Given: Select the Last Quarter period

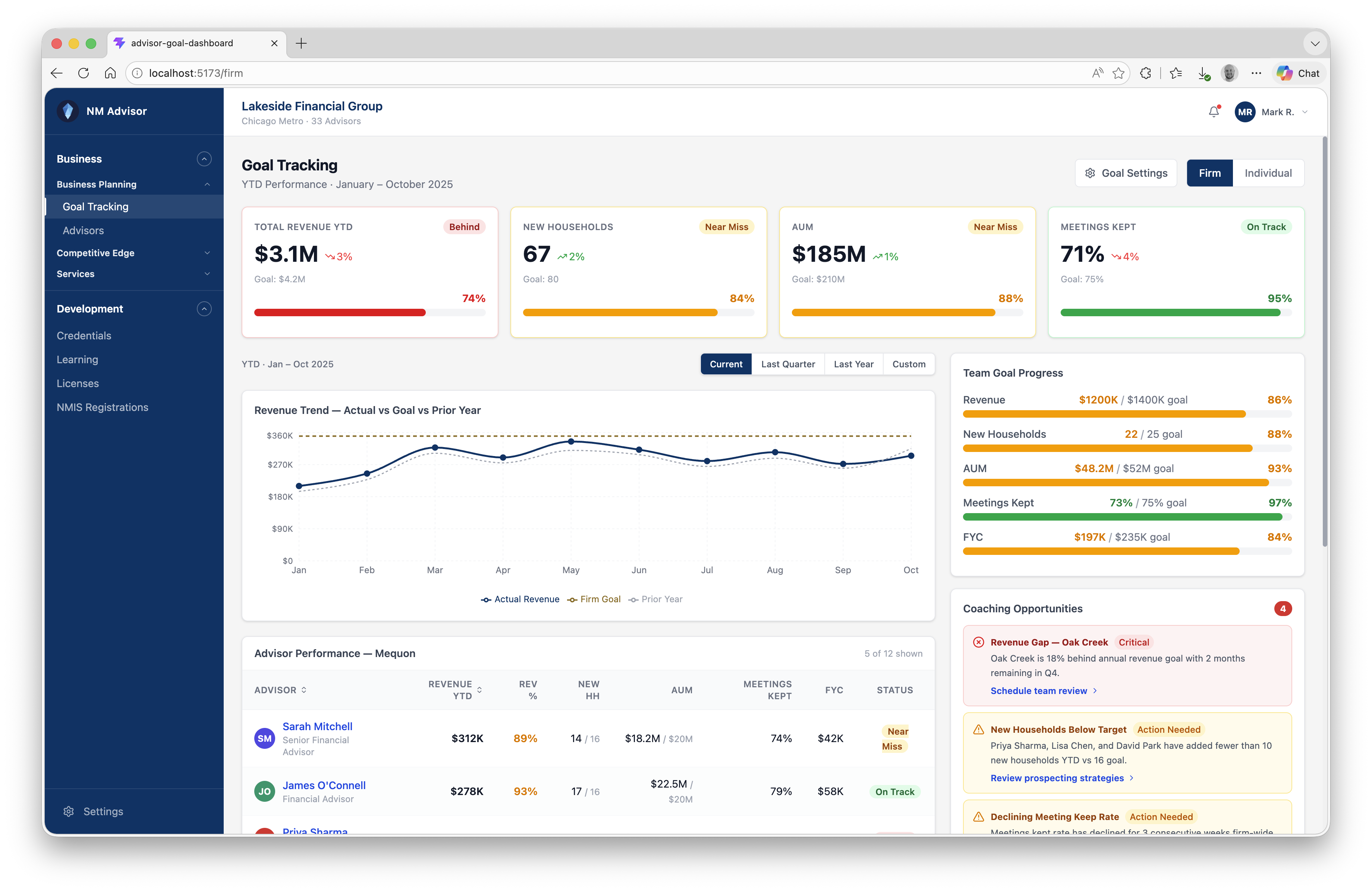Looking at the screenshot, I should point(787,364).
